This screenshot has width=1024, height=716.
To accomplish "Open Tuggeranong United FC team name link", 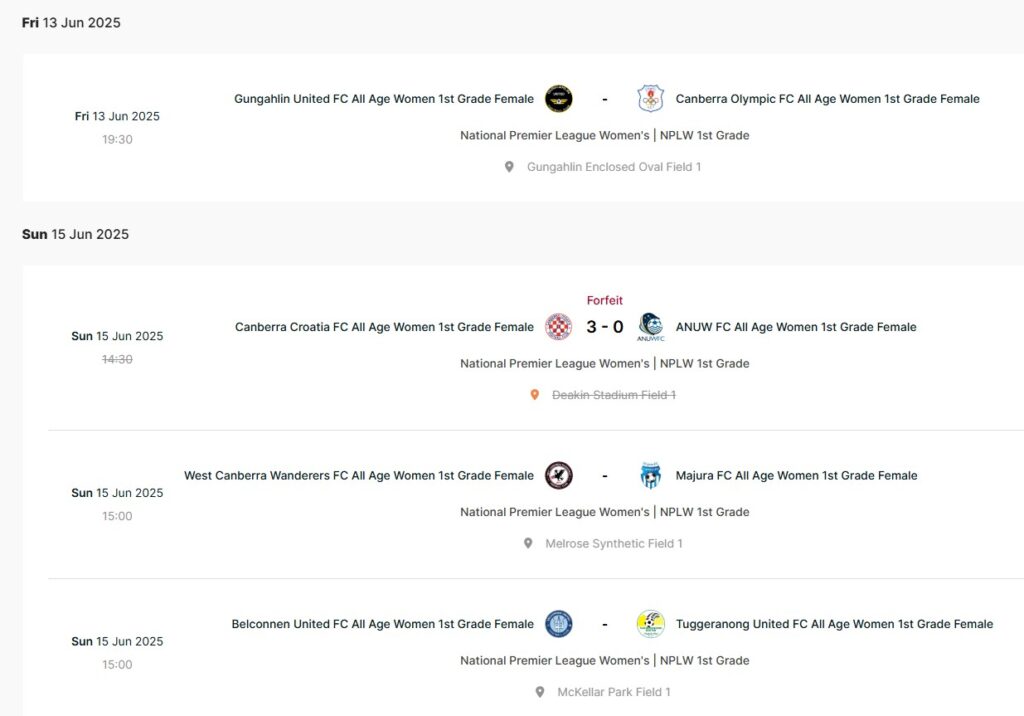I will tap(834, 624).
